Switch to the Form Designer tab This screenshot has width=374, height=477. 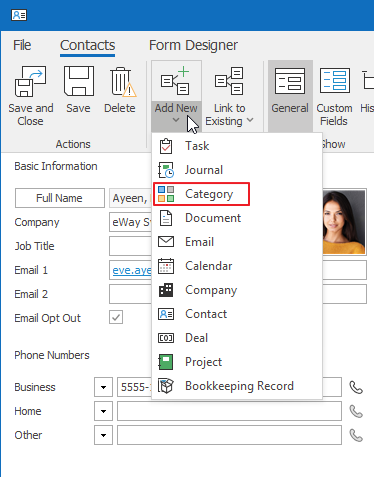(x=193, y=45)
